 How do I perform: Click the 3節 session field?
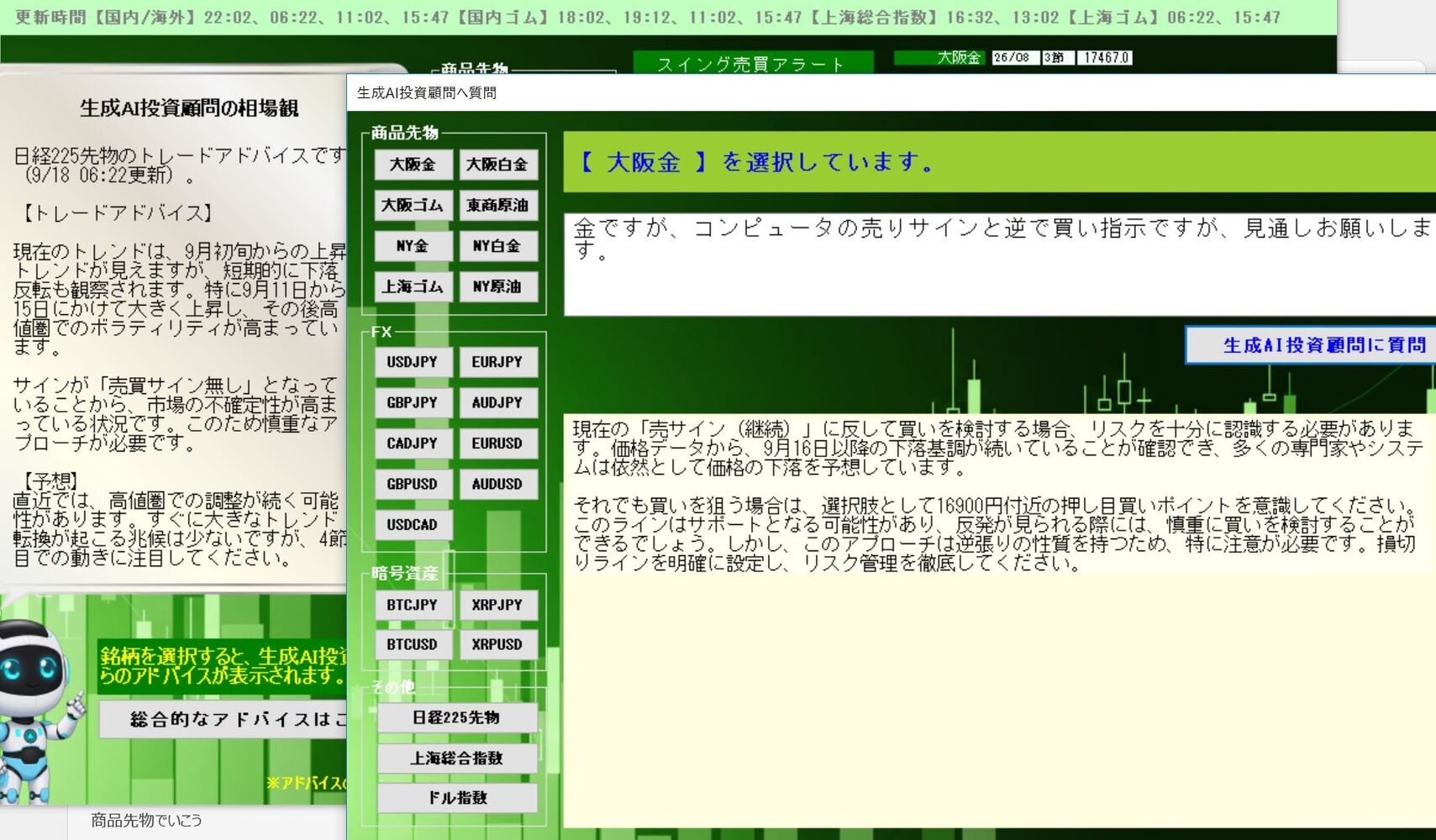1058,58
